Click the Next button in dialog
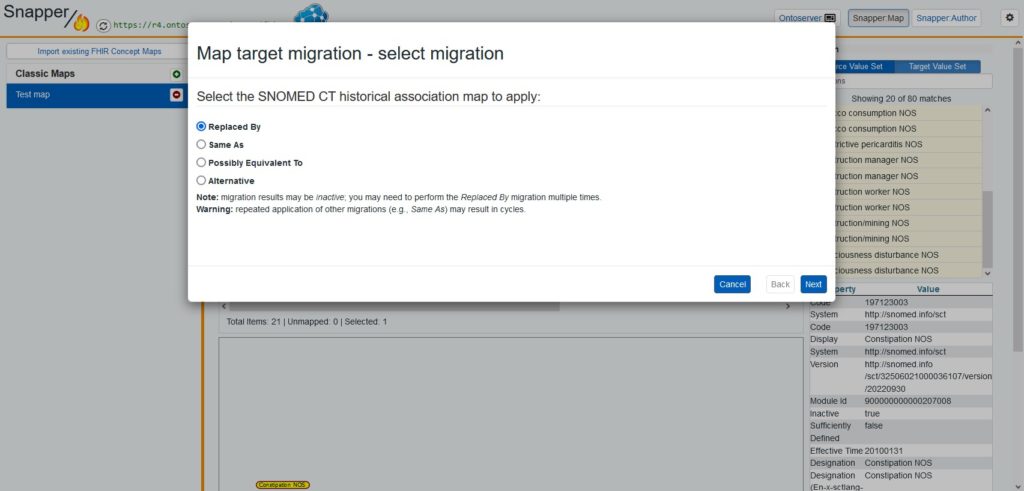 (x=813, y=284)
